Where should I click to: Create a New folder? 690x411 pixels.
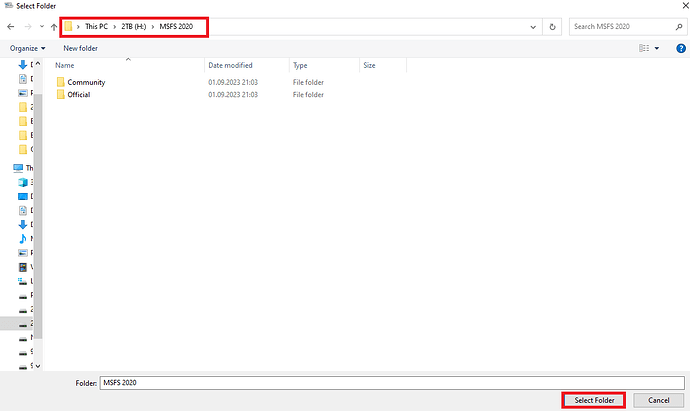[80, 48]
